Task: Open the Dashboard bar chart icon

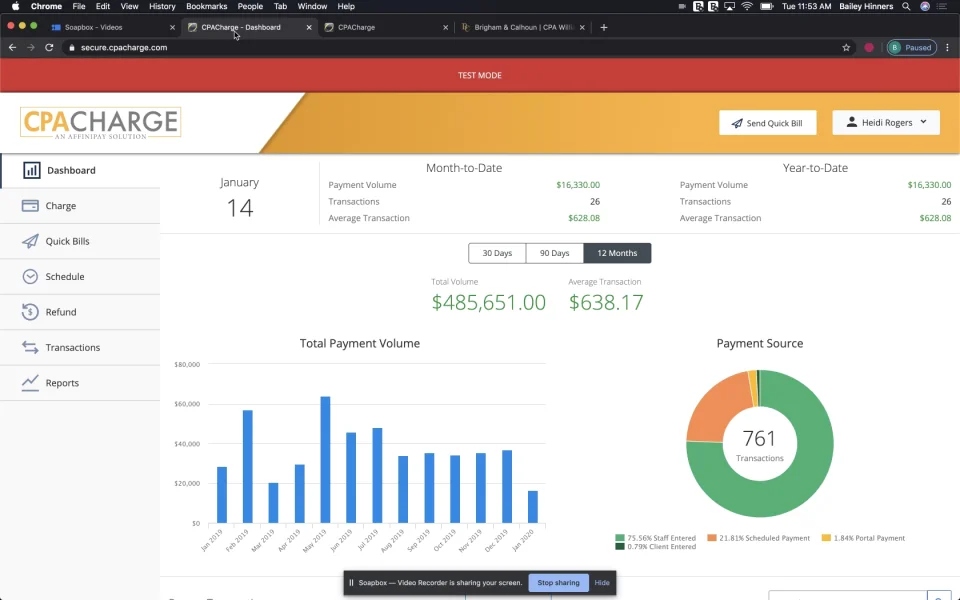Action: (31, 170)
